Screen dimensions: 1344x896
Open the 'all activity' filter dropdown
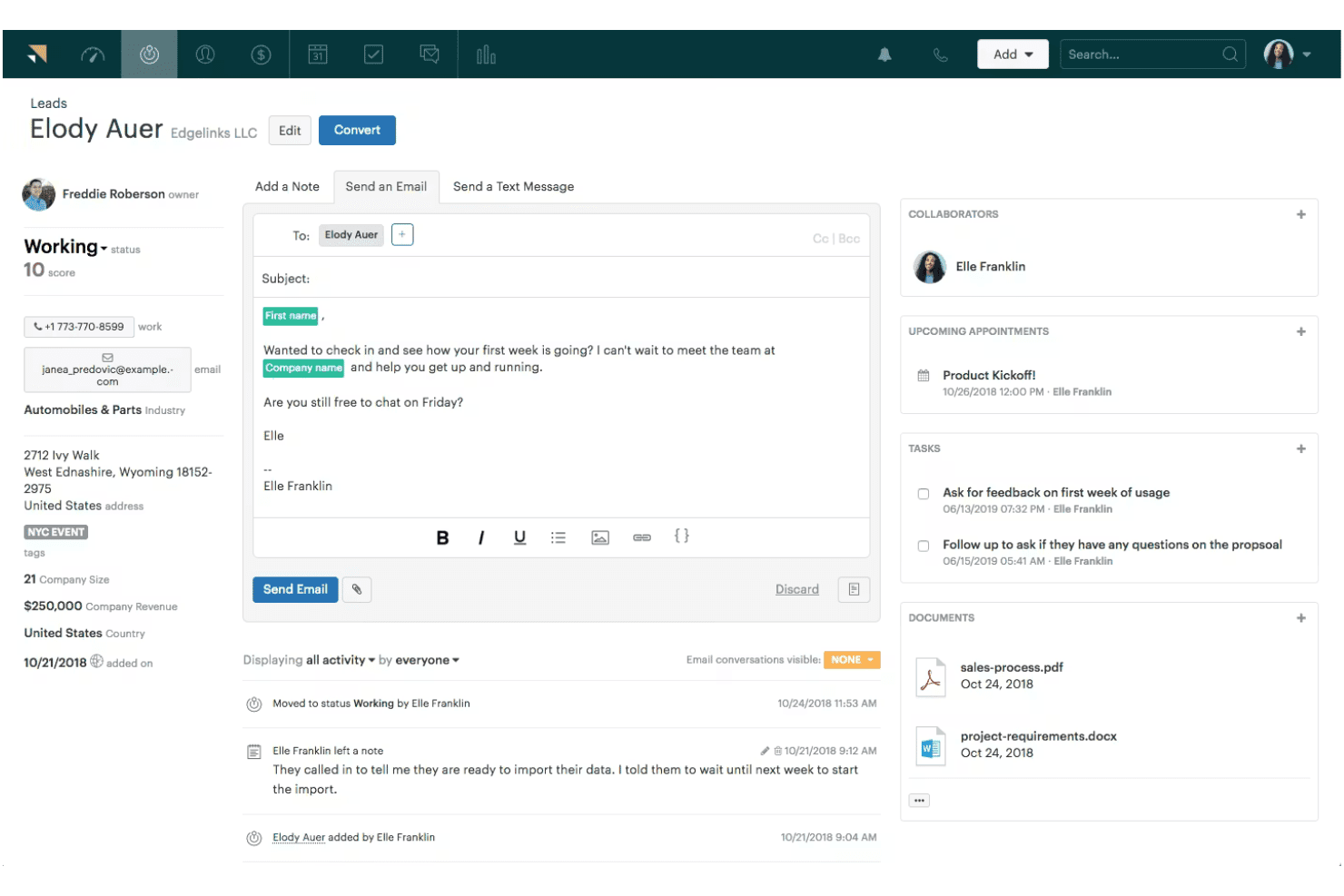[x=341, y=660]
